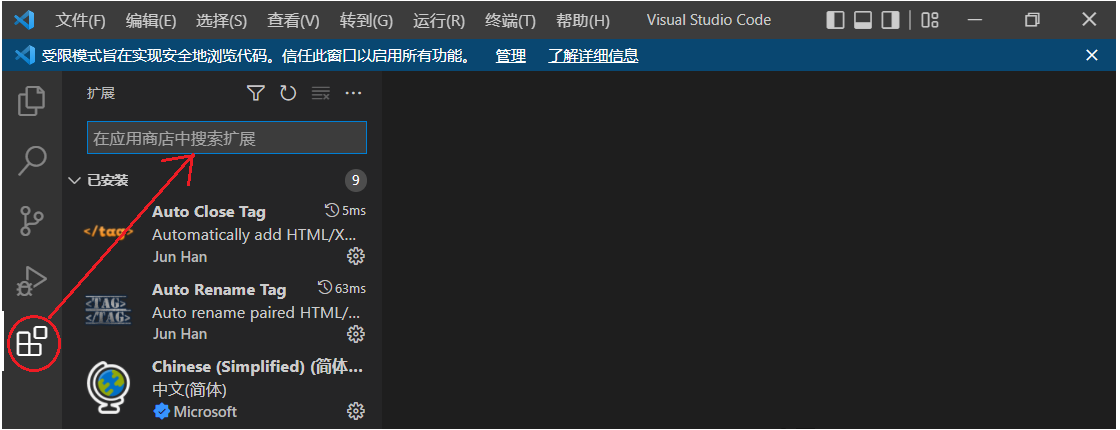Open the Search view in activity bar

[31, 161]
